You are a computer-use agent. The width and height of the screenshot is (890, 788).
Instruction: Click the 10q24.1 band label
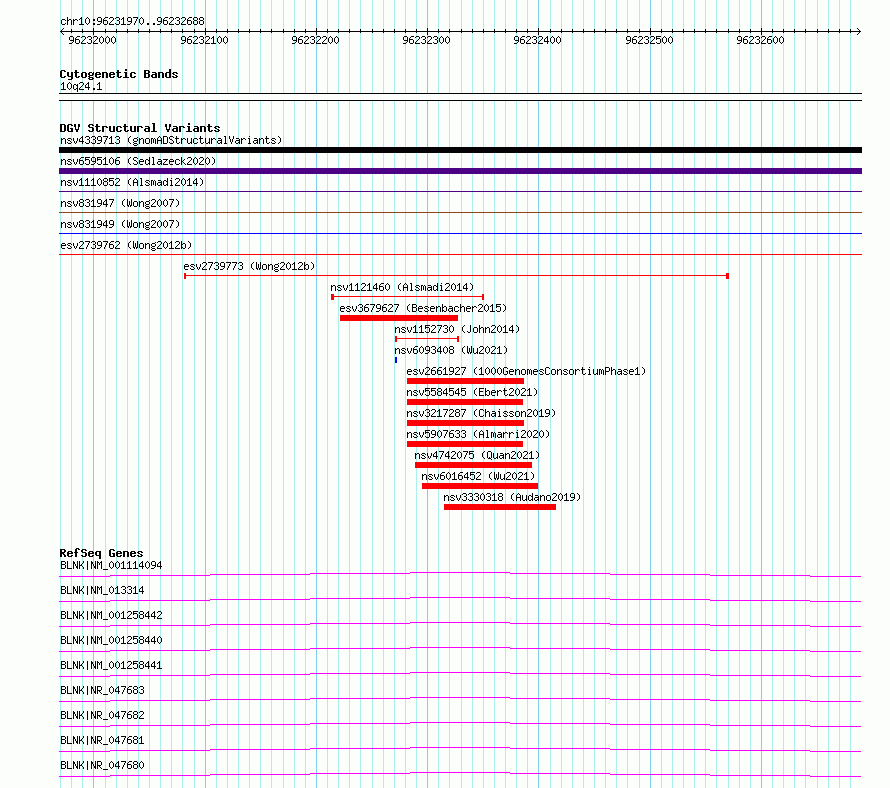click(x=81, y=86)
